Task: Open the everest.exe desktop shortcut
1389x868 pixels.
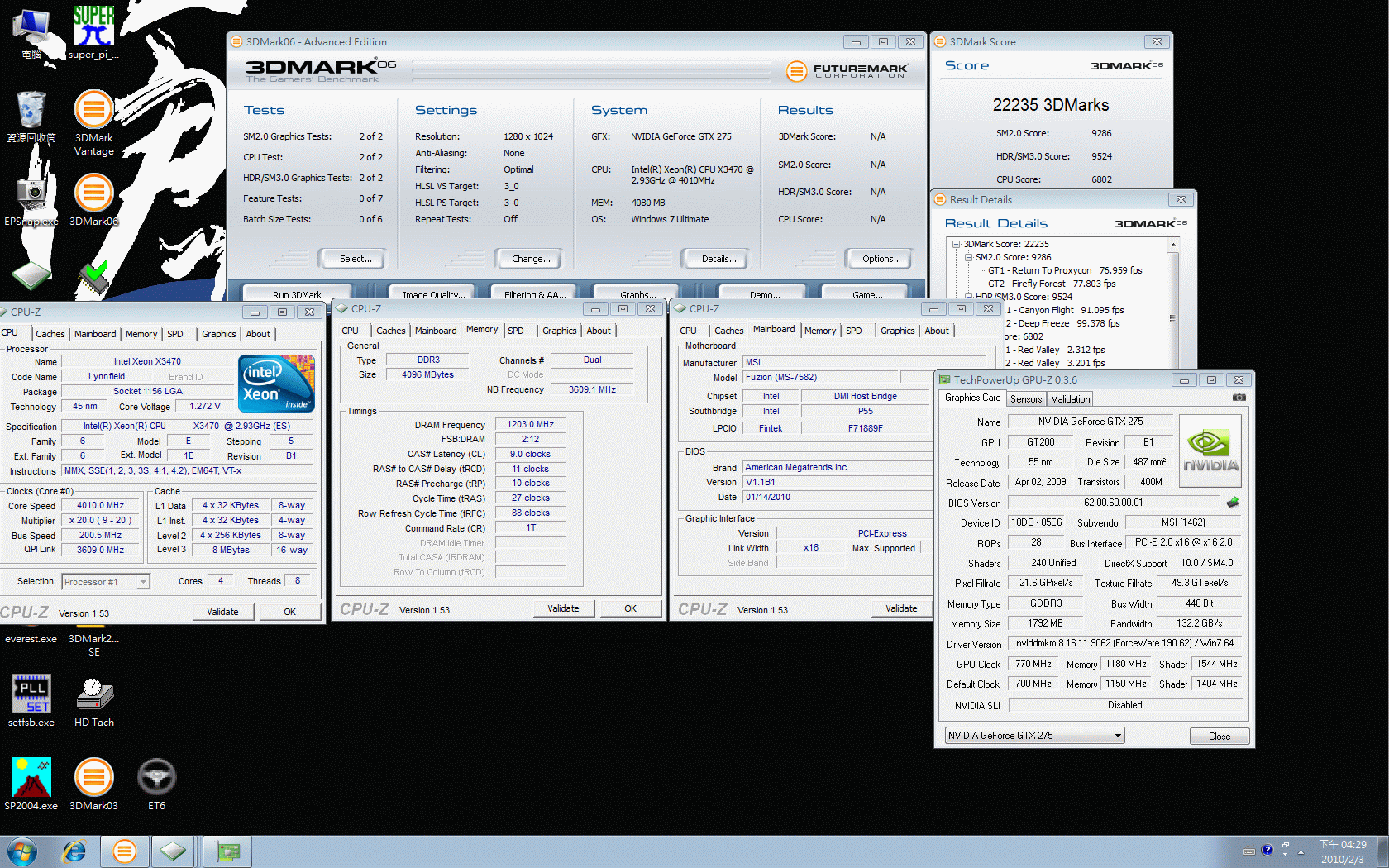Action: click(31, 638)
